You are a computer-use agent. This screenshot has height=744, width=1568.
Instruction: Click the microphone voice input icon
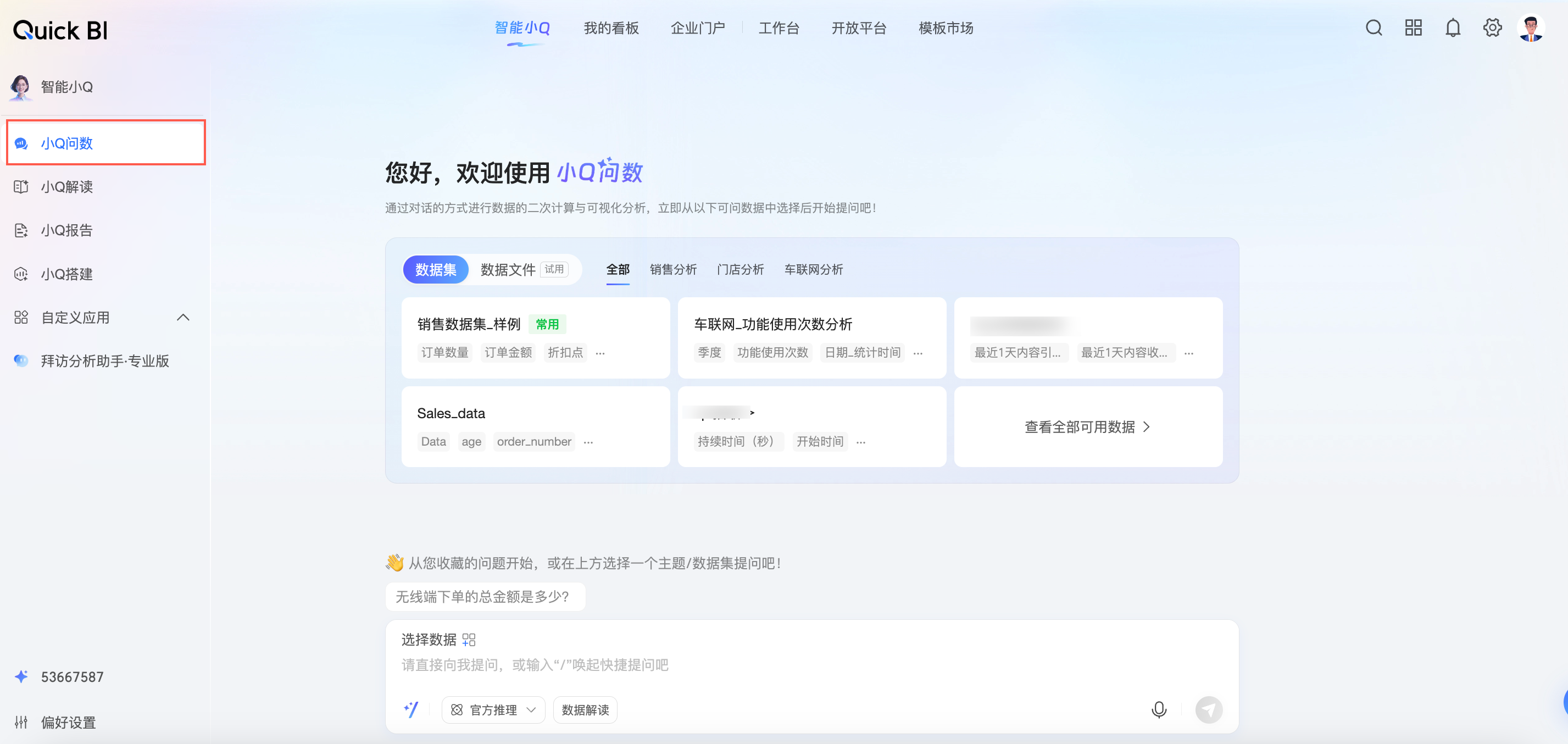(1159, 710)
